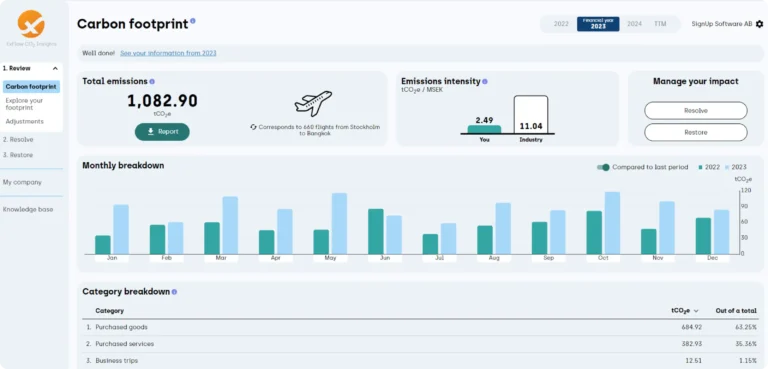768x369 pixels.
Task: Click the 684.92 tCO2e value
Action: (692, 327)
